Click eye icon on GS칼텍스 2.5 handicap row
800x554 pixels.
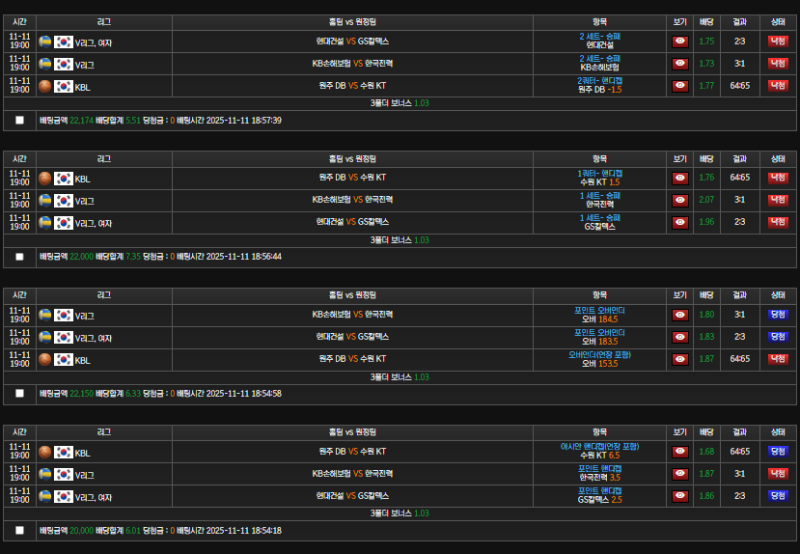(680, 496)
